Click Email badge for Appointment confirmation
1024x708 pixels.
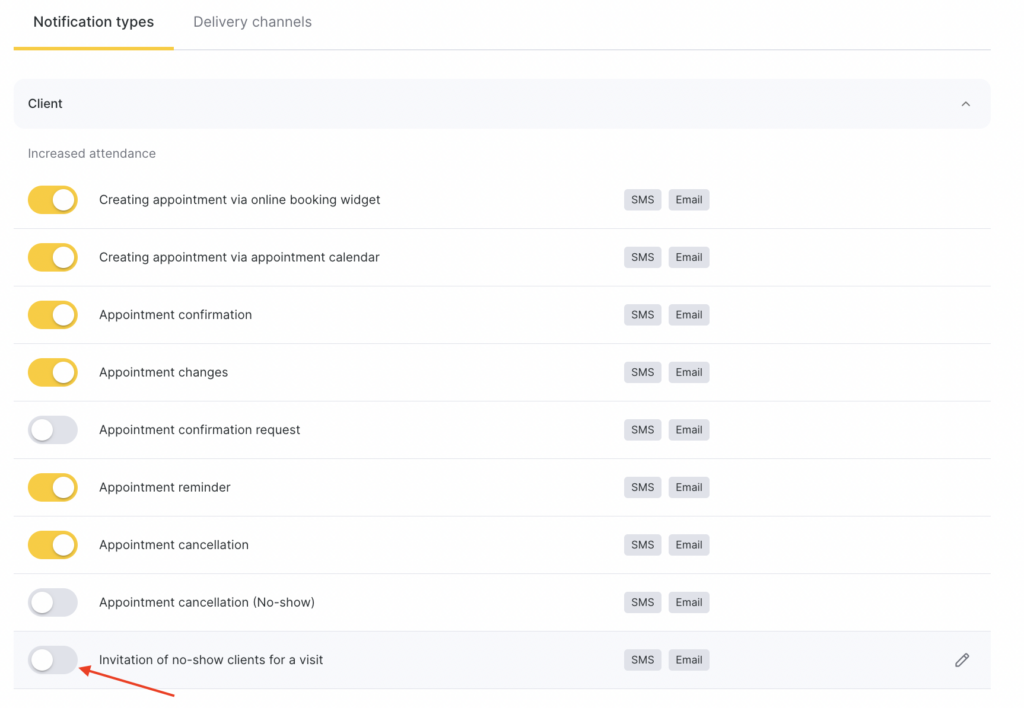pyautogui.click(x=688, y=315)
